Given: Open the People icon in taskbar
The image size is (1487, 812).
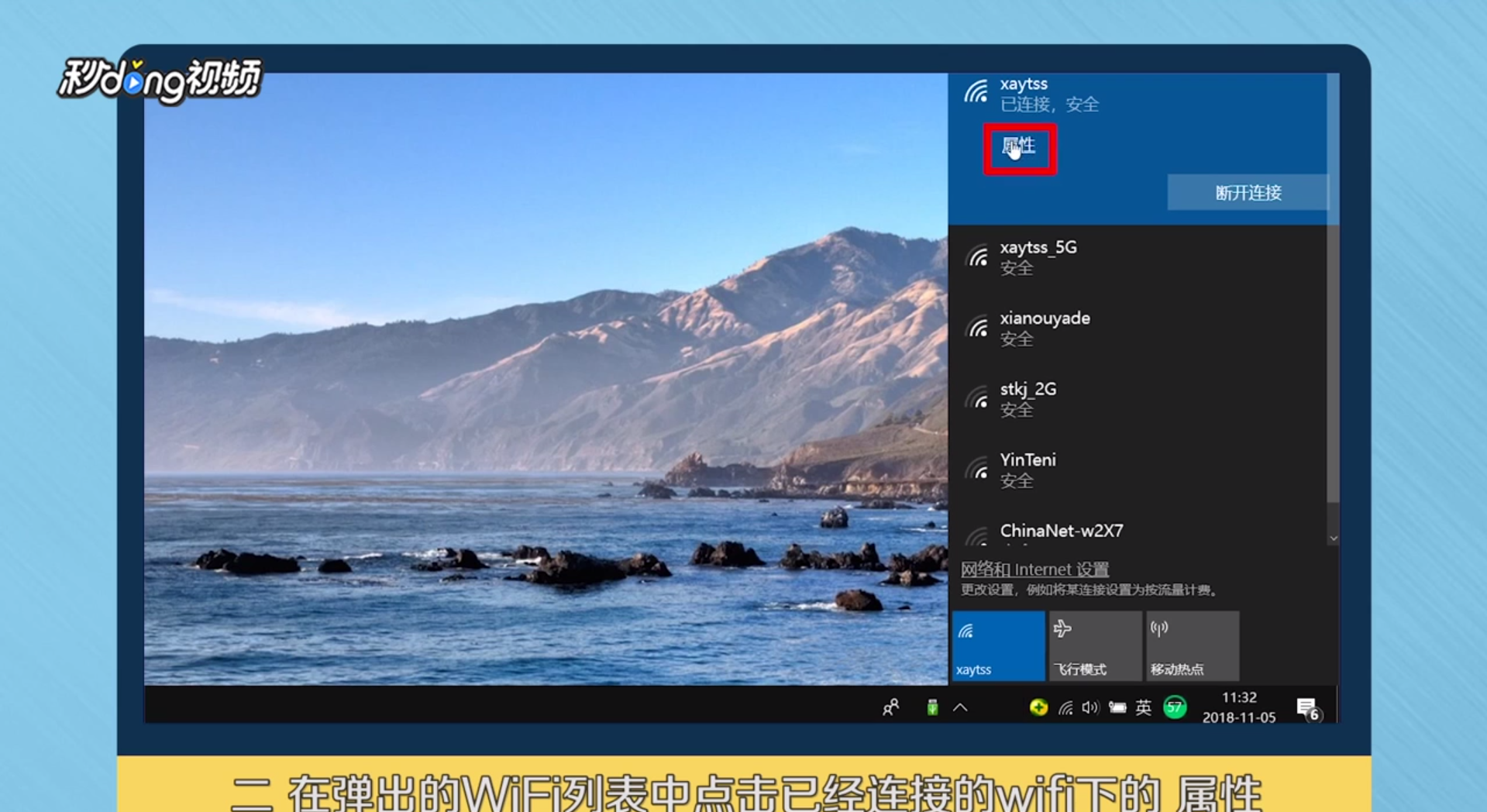Looking at the screenshot, I should coord(891,707).
